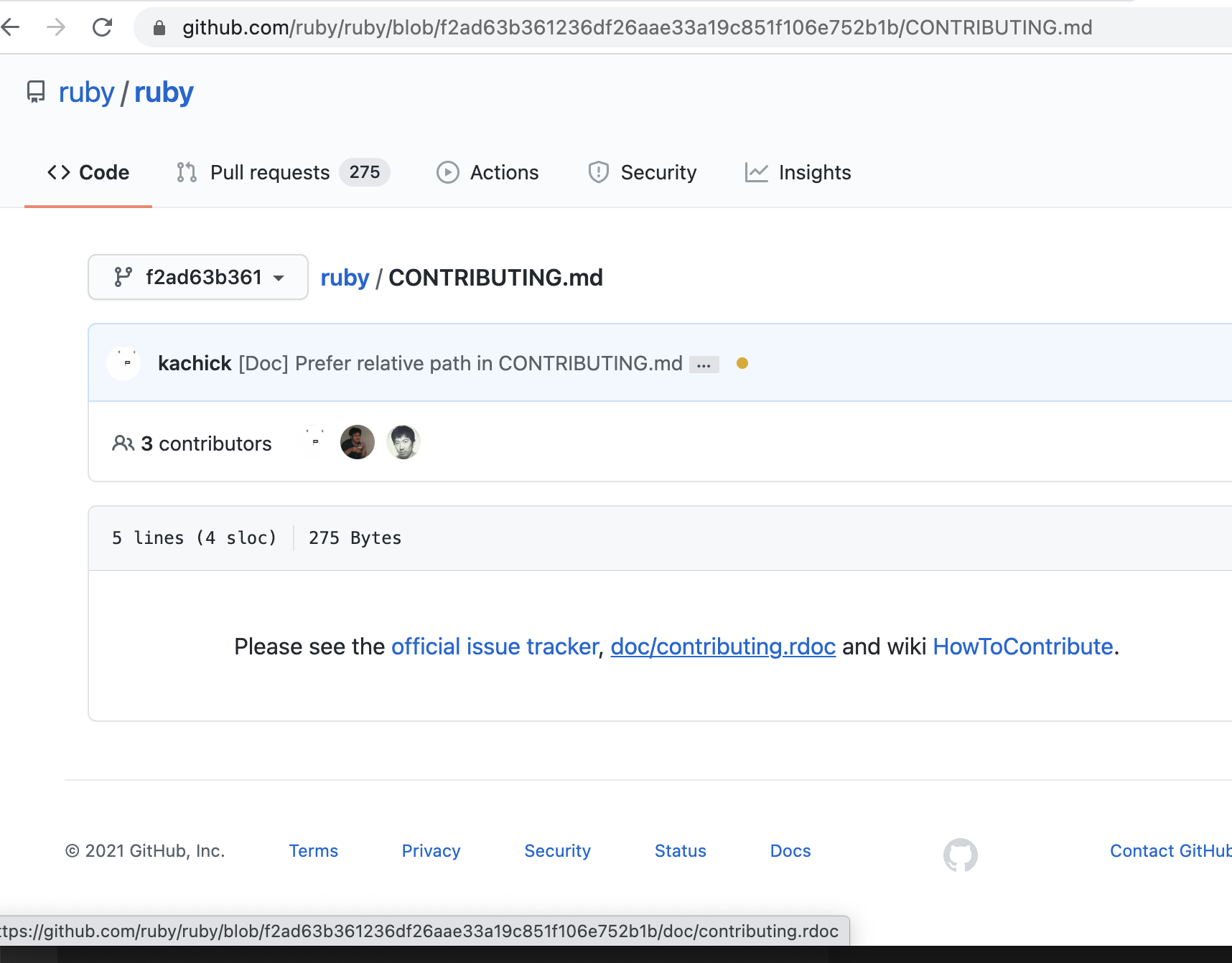Expand the f2ad63b361 branch selector dropdown
The height and width of the screenshot is (963, 1232).
tap(198, 277)
